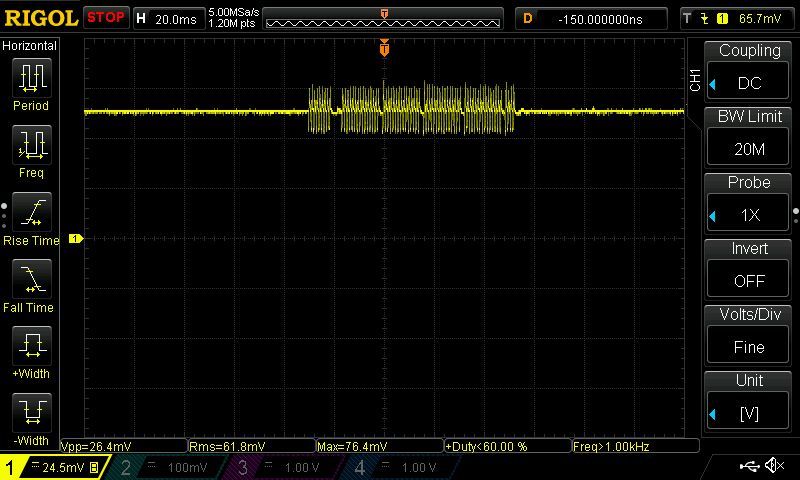
Task: Click the 5.00MSa/s sample rate readout
Action: tap(234, 12)
